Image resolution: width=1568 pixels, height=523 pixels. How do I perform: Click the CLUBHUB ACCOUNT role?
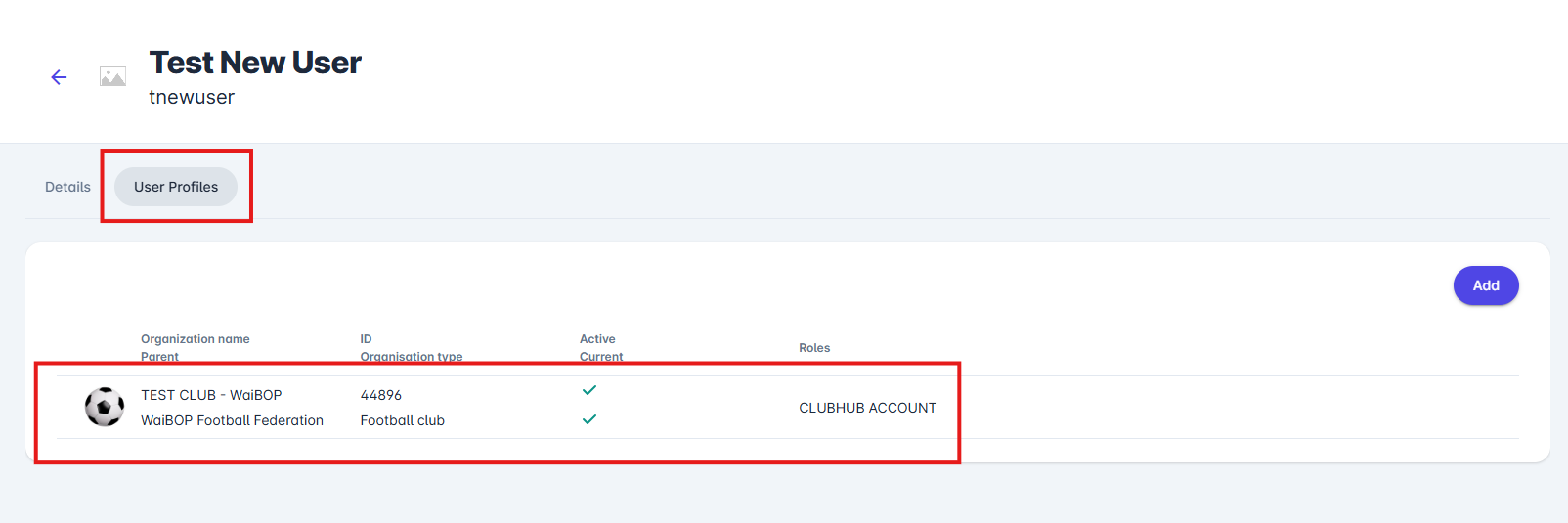pyautogui.click(x=867, y=408)
